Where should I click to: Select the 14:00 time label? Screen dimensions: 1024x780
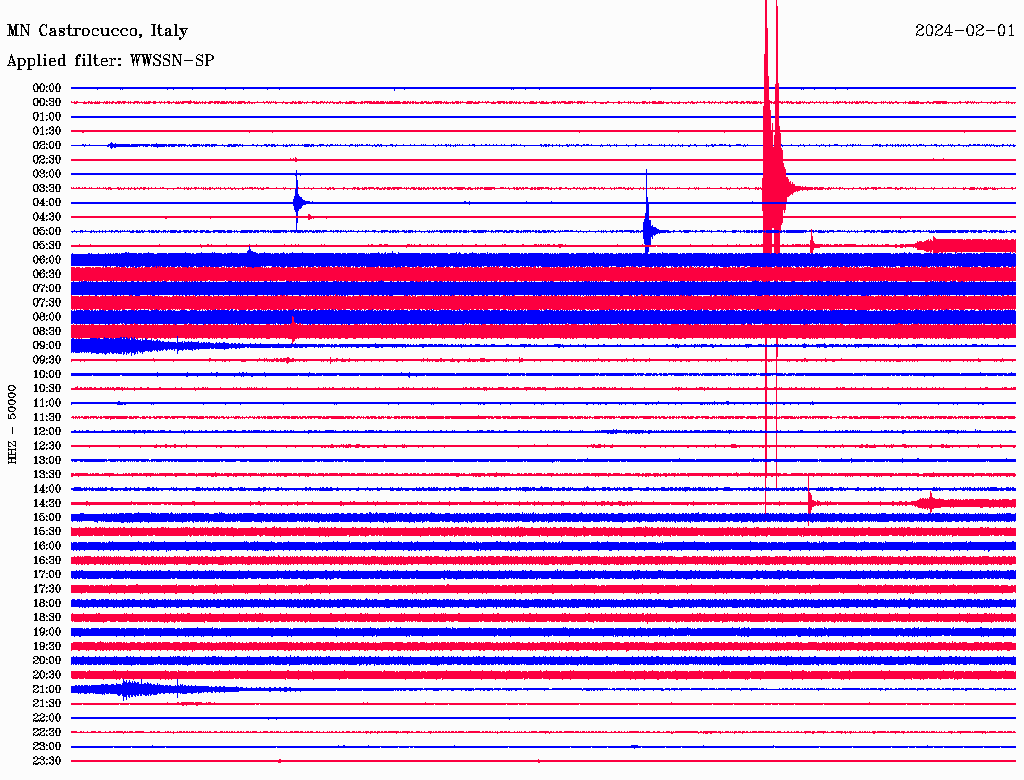(47, 489)
